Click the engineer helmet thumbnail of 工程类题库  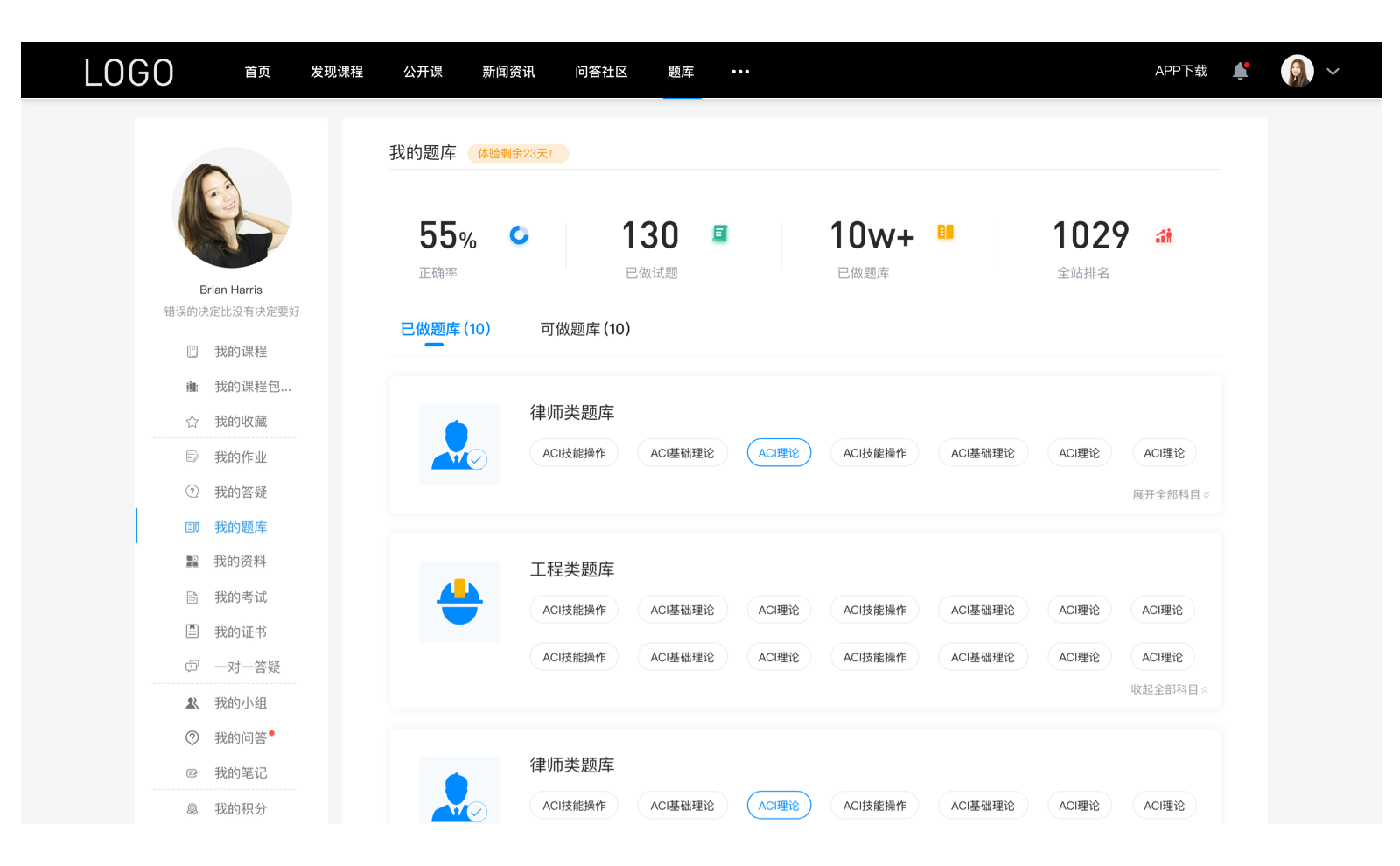click(459, 602)
